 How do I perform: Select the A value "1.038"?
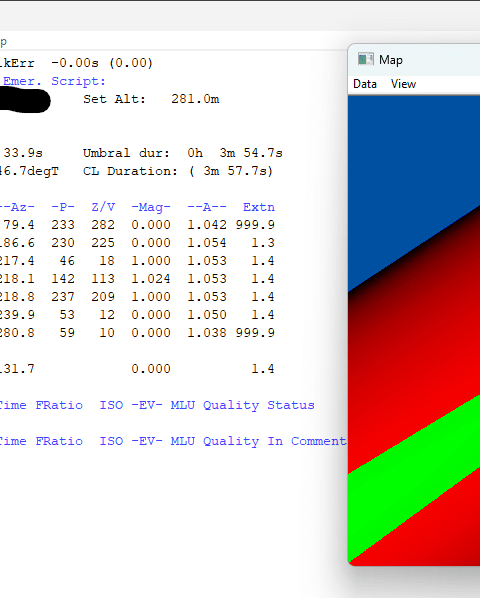coord(207,333)
